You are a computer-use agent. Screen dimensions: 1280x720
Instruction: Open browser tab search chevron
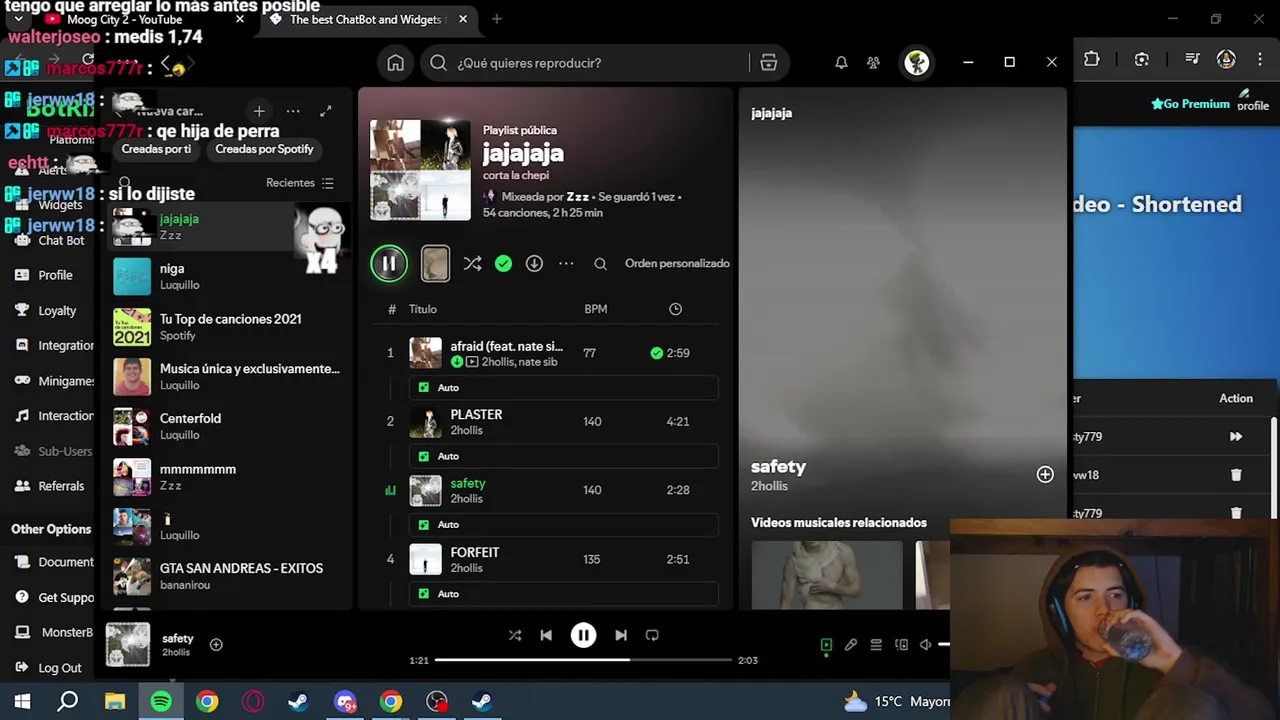(x=18, y=19)
